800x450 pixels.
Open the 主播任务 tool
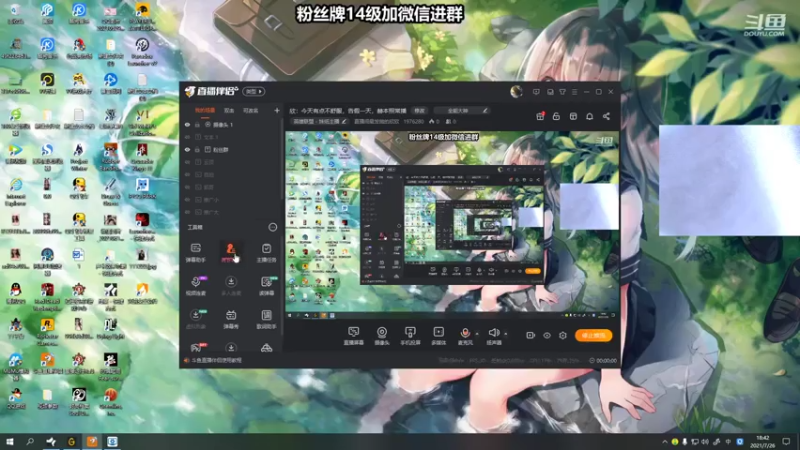click(266, 253)
